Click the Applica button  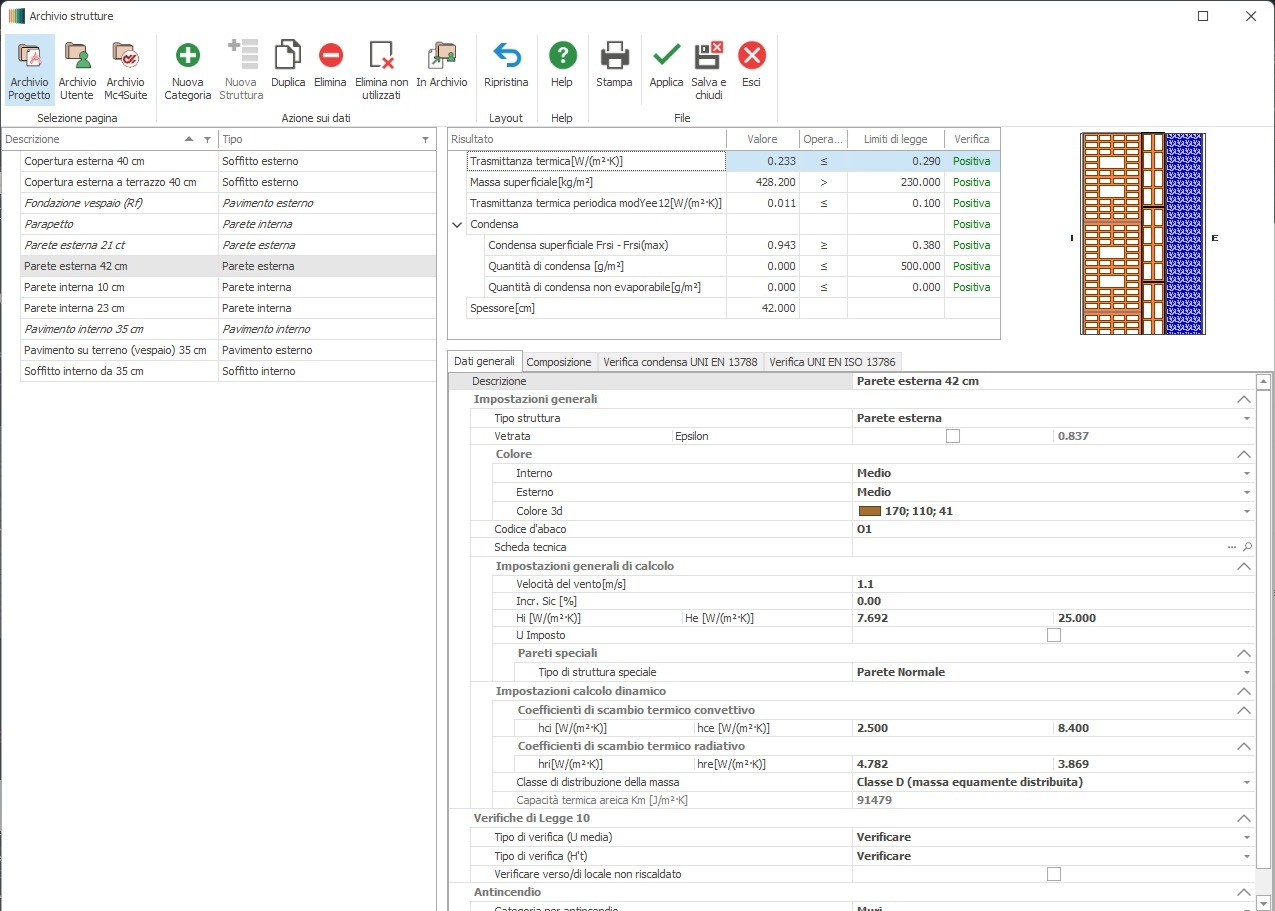(x=666, y=56)
